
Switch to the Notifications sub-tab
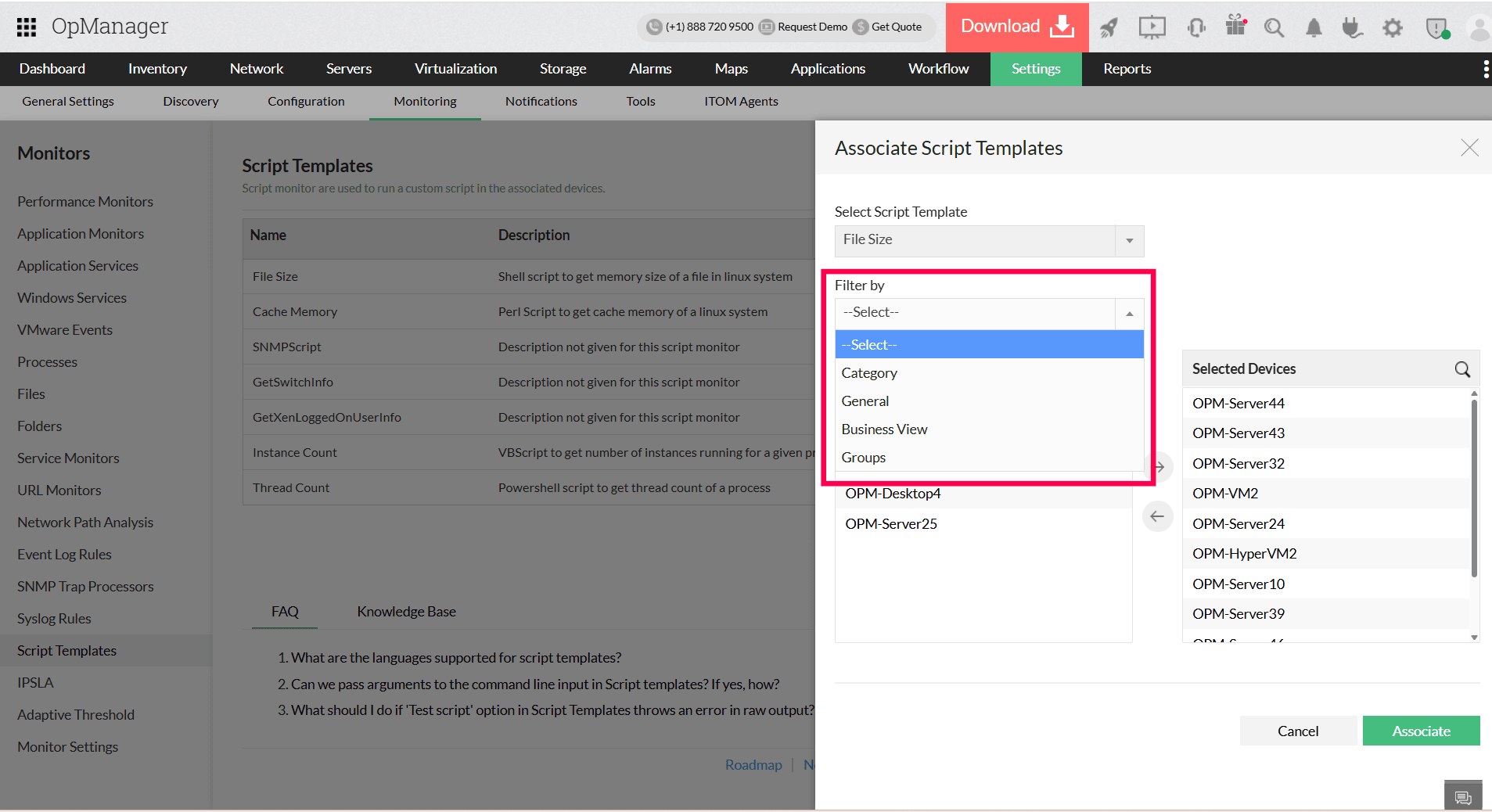[541, 102]
